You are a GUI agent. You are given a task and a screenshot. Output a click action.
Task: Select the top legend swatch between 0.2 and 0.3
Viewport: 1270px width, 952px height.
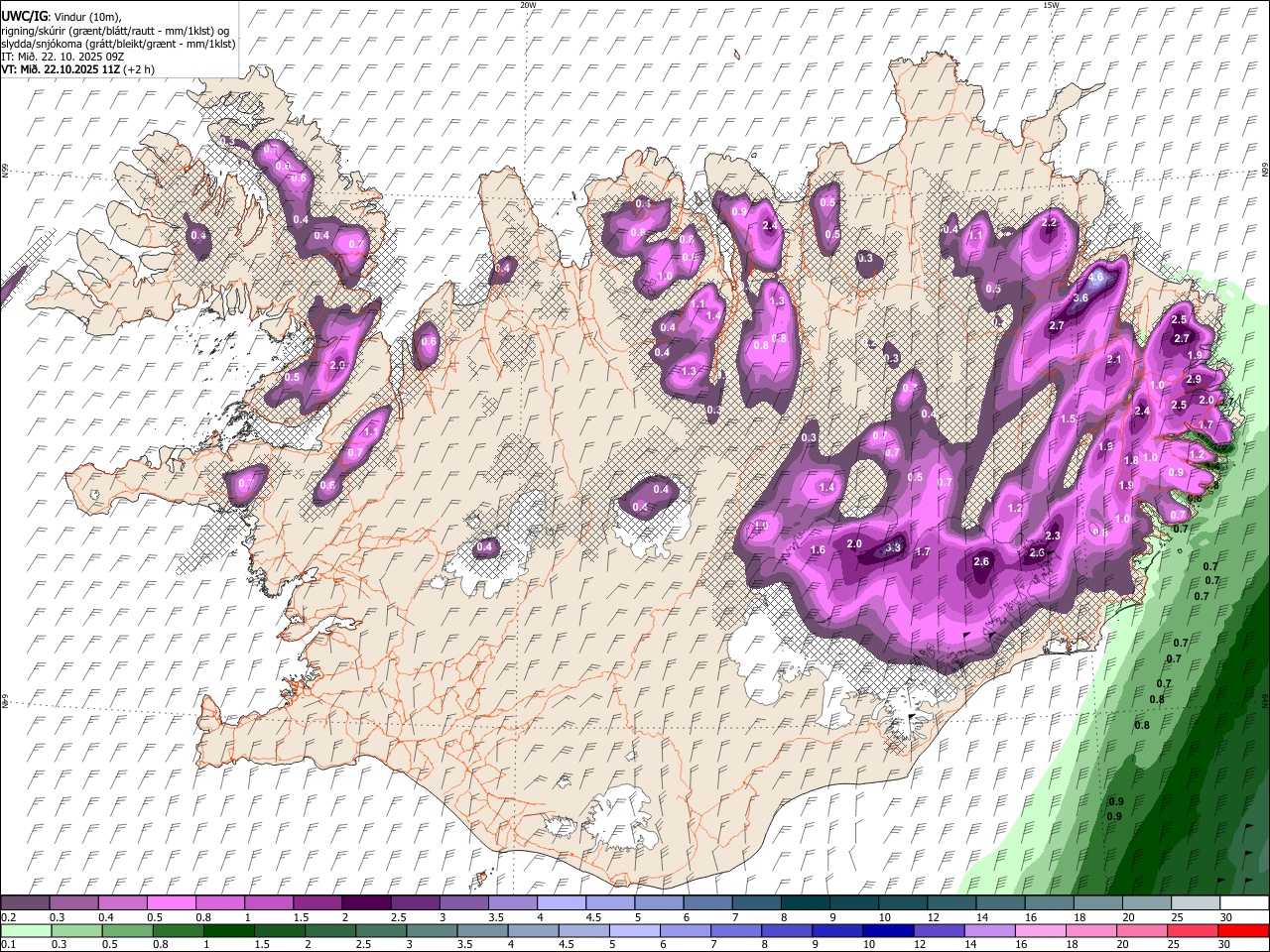[26, 902]
